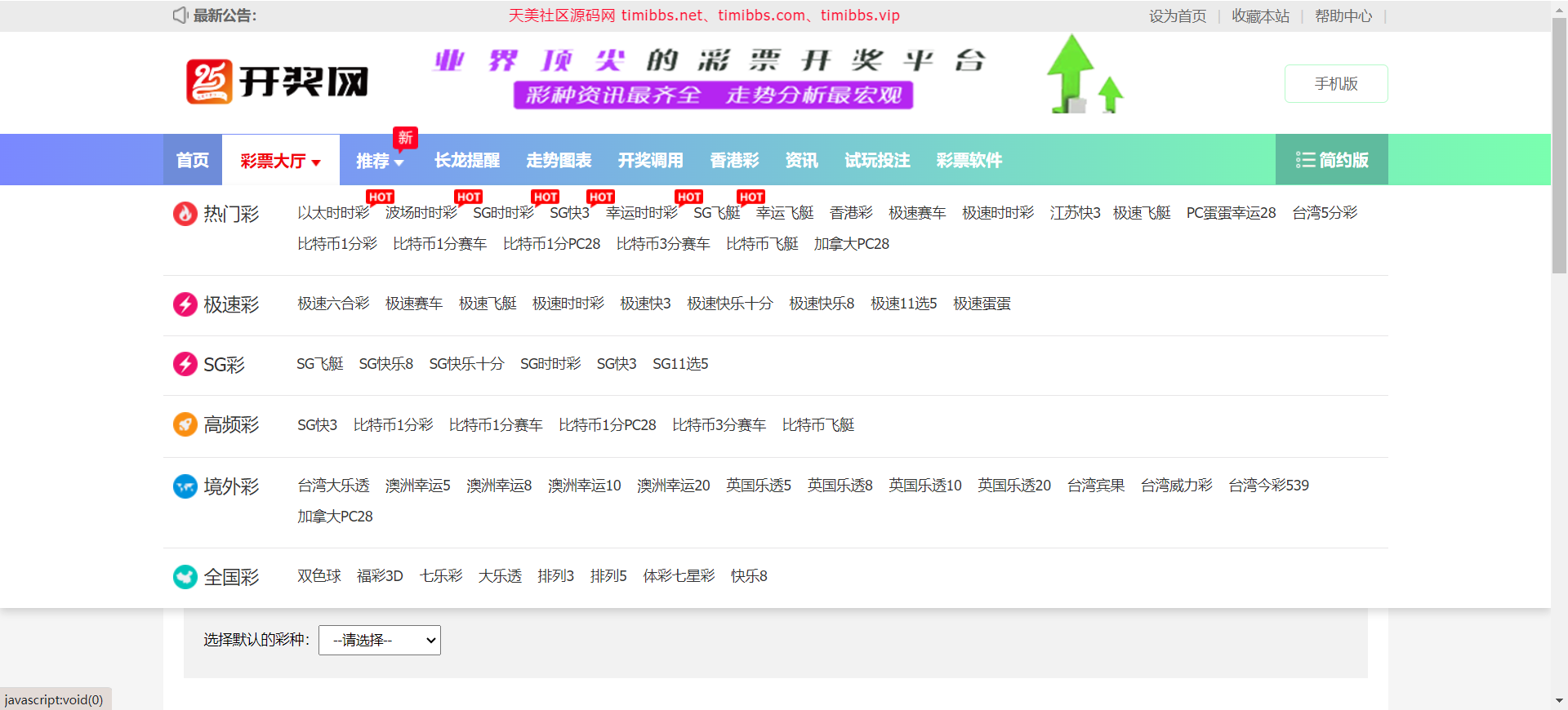The height and width of the screenshot is (710, 1568).
Task: Click the green up-arrow banner graphic
Action: tap(1085, 74)
